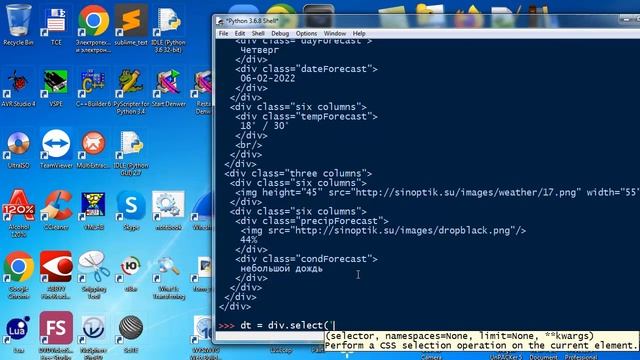Select the icon right of the FS shortcut
This screenshot has height=360, width=640.
coord(93,335)
